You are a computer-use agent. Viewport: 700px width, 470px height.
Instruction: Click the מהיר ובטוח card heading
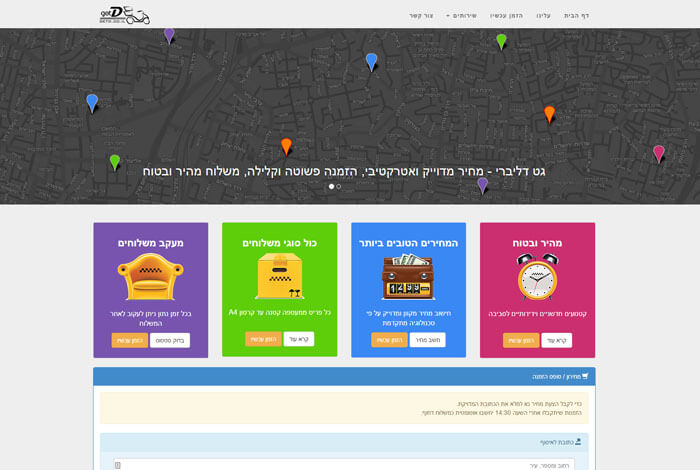click(537, 243)
